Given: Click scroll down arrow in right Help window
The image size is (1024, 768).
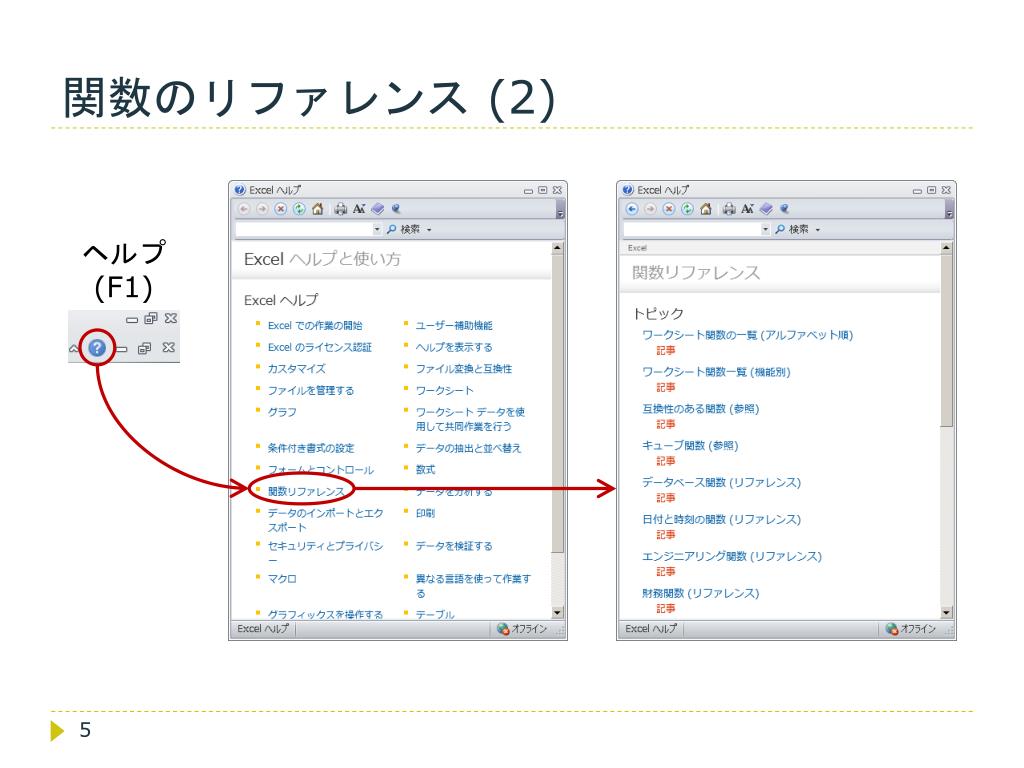Looking at the screenshot, I should [x=946, y=613].
